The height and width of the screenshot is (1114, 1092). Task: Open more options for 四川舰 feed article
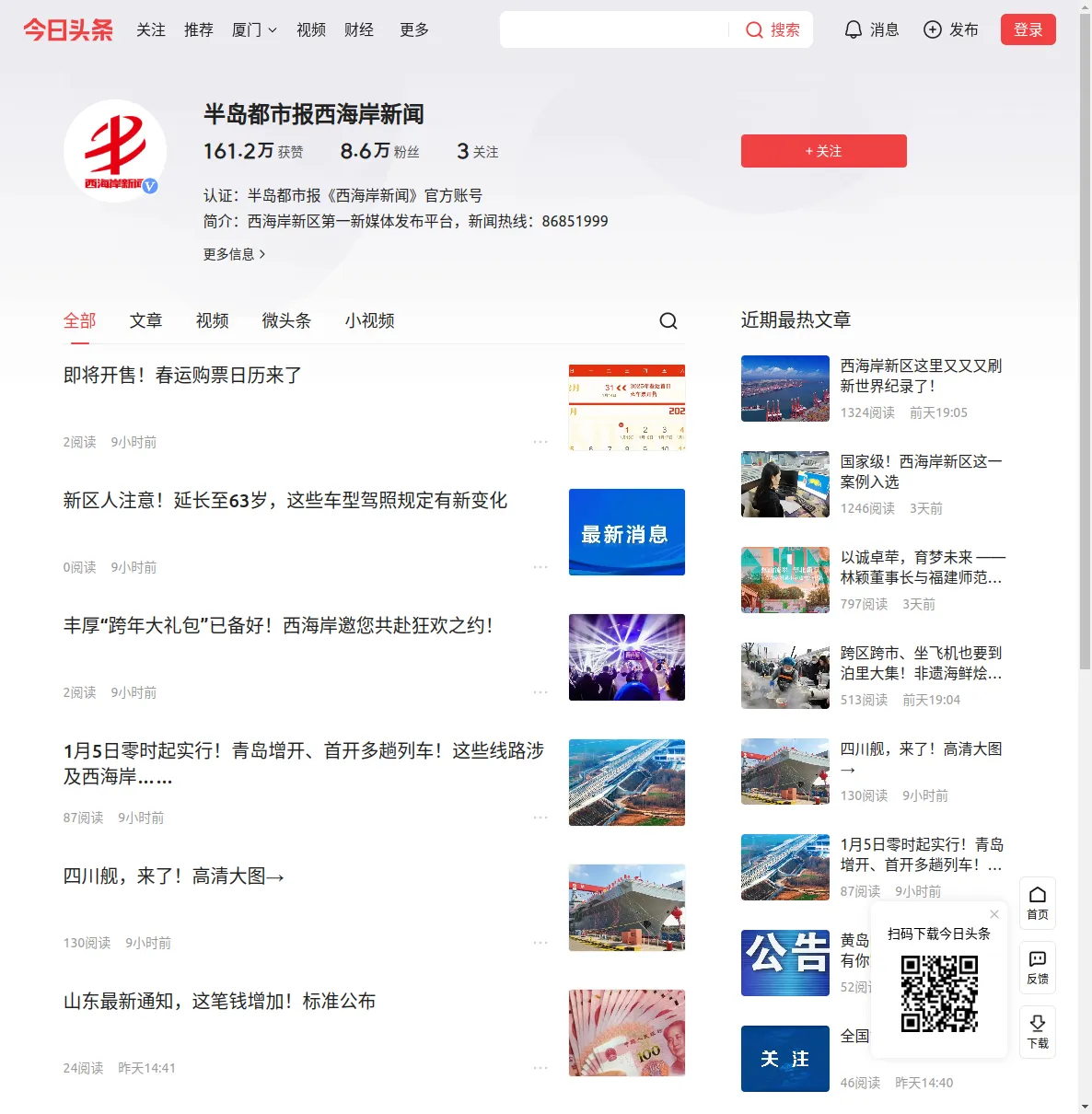540,943
